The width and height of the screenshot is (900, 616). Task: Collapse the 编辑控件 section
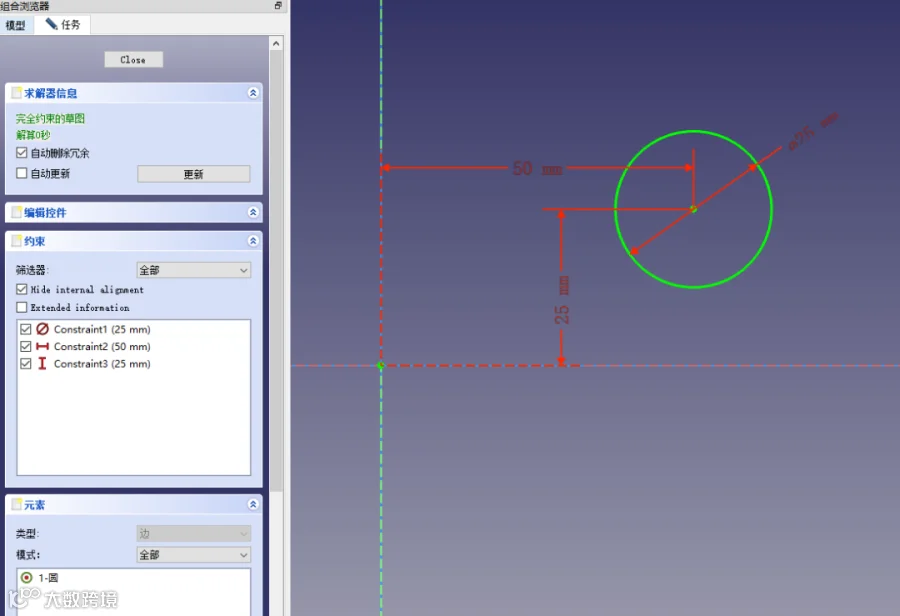point(253,212)
